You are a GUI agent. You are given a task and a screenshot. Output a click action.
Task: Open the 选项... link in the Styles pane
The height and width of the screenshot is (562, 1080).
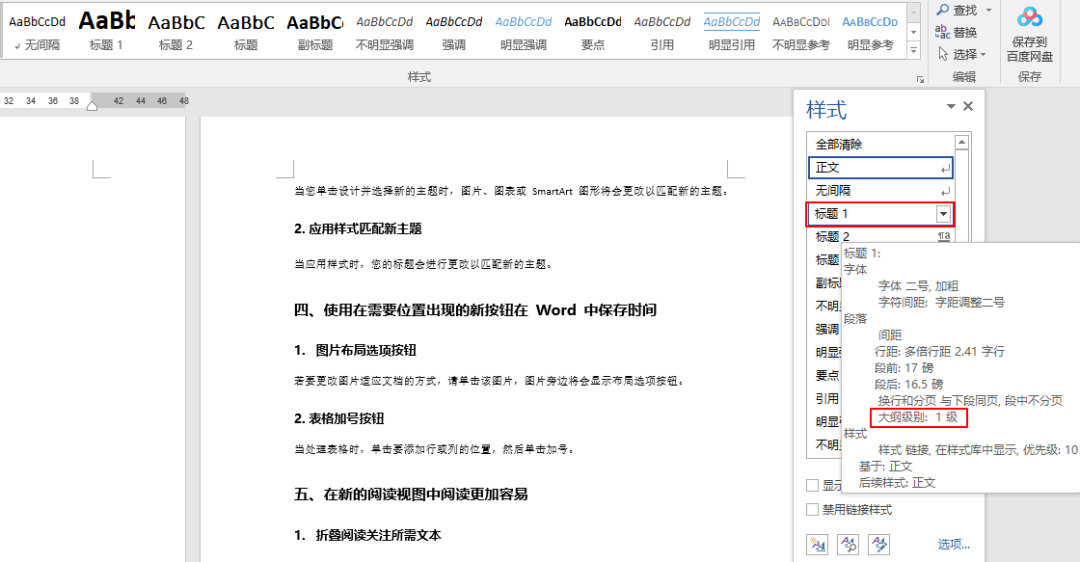coord(953,544)
